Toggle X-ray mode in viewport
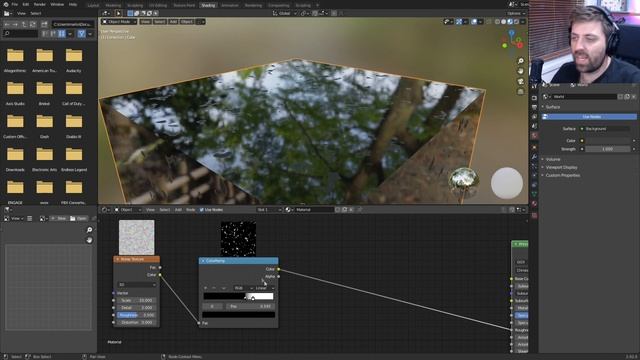640x360 pixels. (x=489, y=22)
